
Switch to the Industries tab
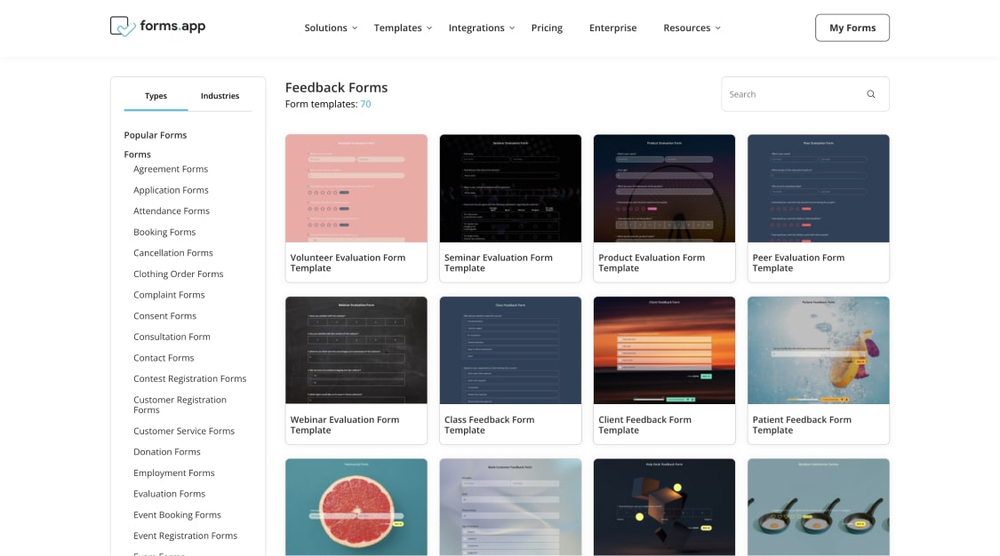(220, 96)
